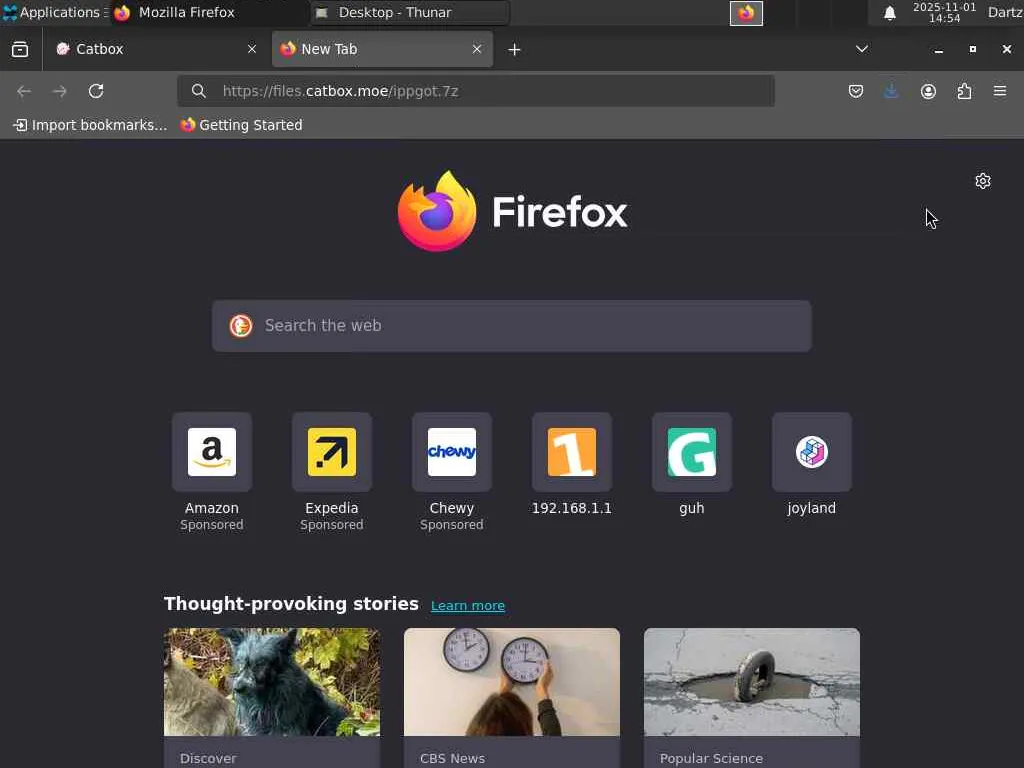The height and width of the screenshot is (768, 1024).
Task: Click the files.catbox.moe address bar
Action: click(x=476, y=91)
